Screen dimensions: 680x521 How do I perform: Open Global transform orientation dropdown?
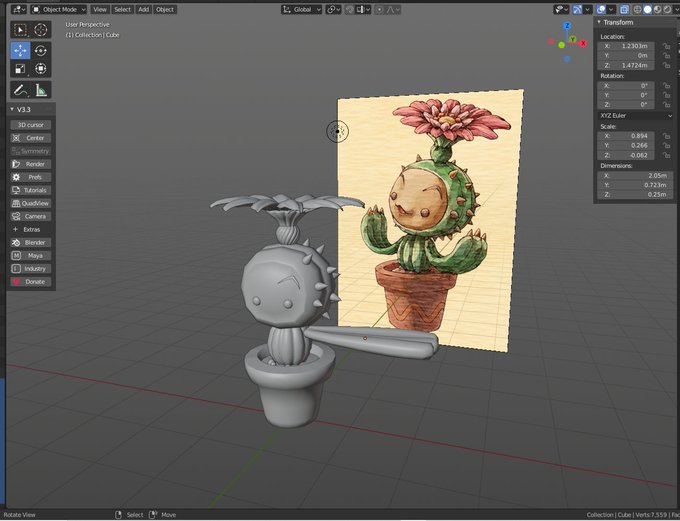click(x=301, y=9)
